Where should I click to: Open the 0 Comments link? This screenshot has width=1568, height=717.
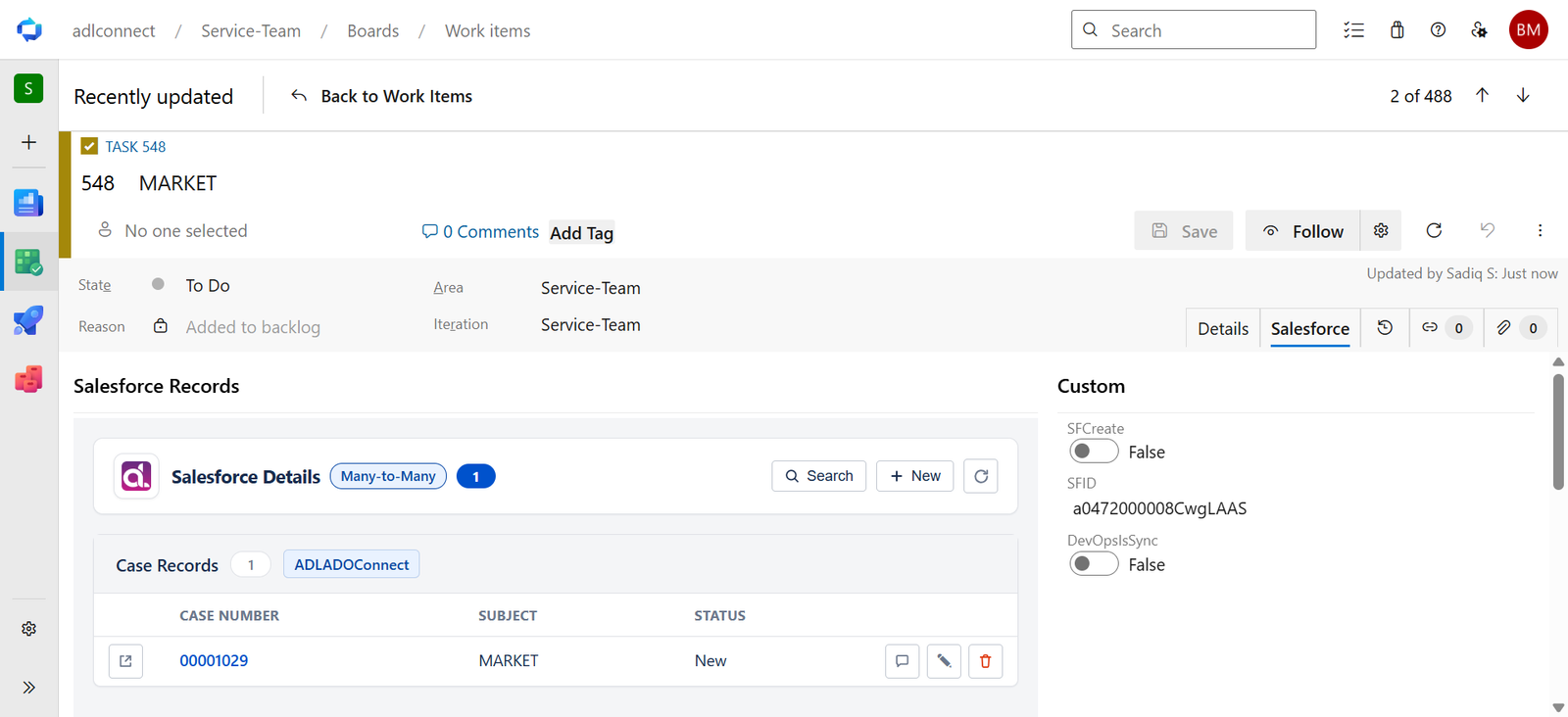point(480,231)
